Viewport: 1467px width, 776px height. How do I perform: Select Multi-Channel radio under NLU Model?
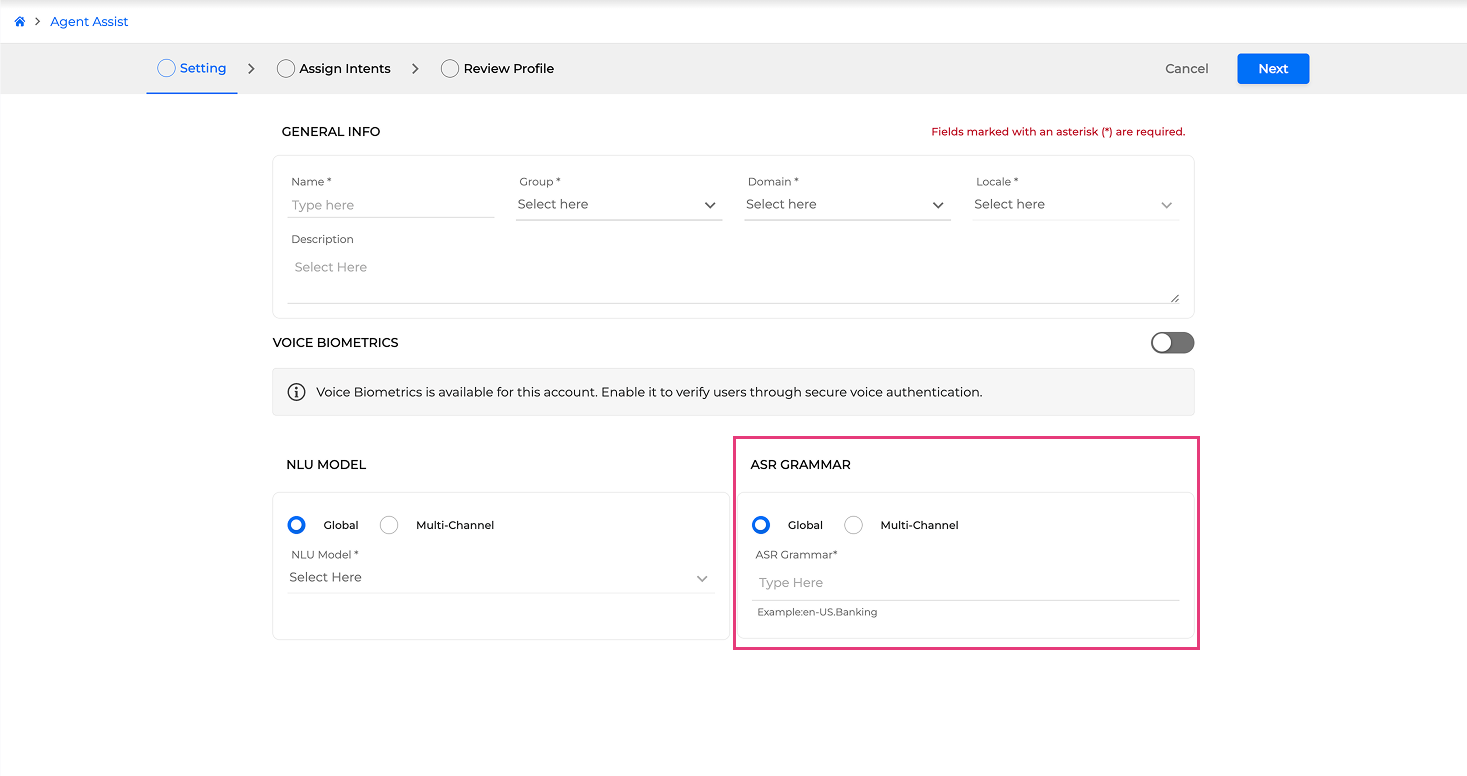(389, 525)
